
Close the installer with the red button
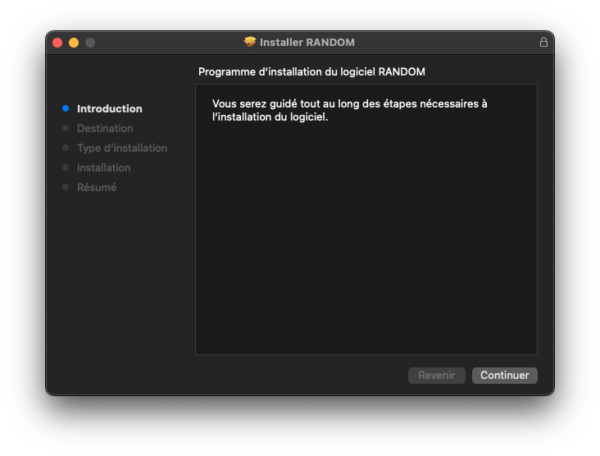click(57, 42)
